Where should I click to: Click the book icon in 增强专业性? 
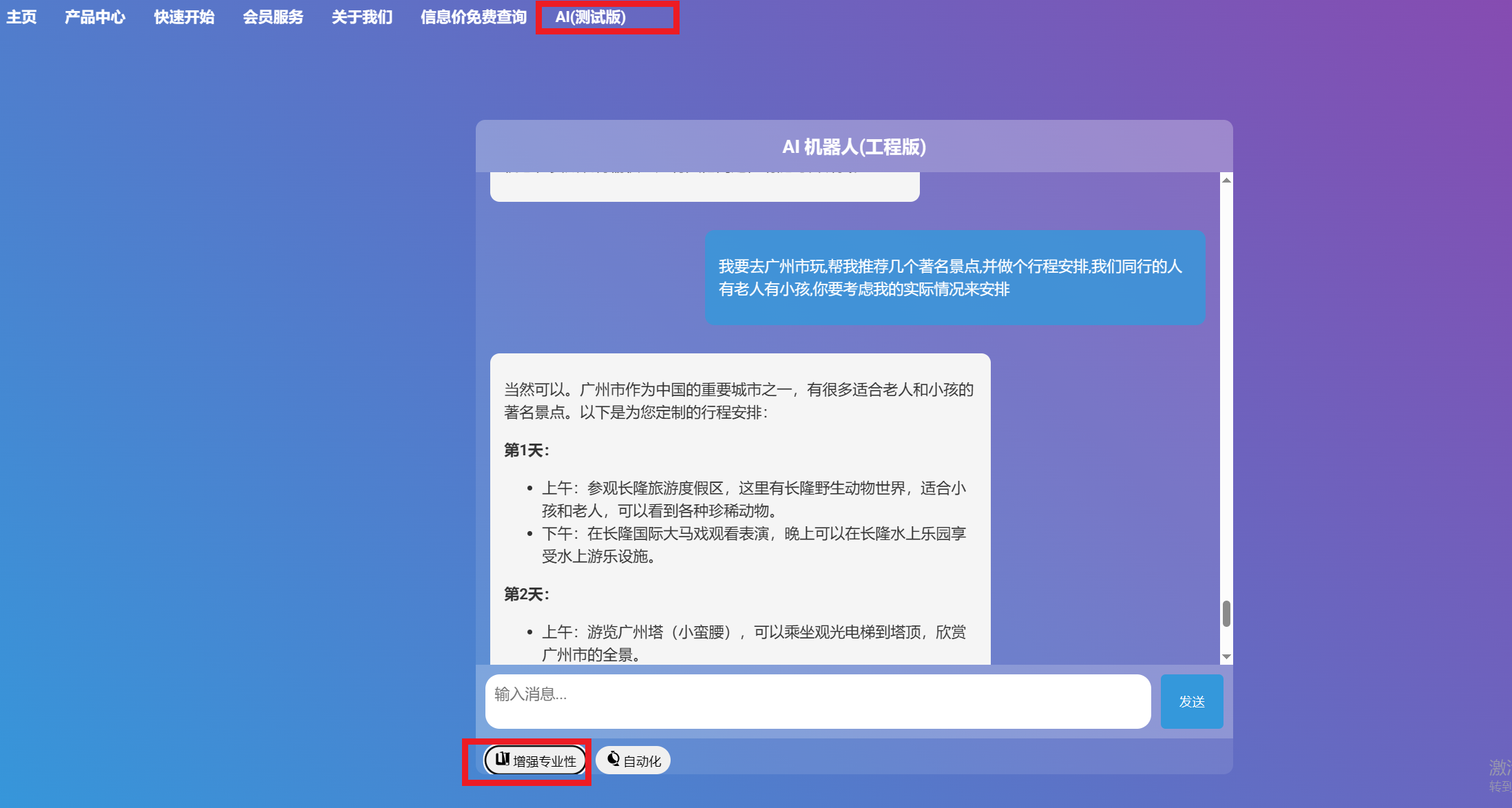tap(503, 759)
